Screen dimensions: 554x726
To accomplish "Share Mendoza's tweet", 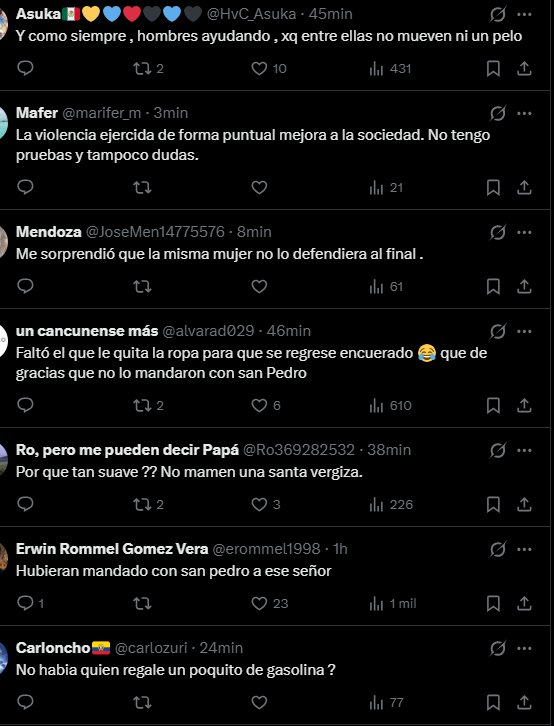I will point(524,287).
